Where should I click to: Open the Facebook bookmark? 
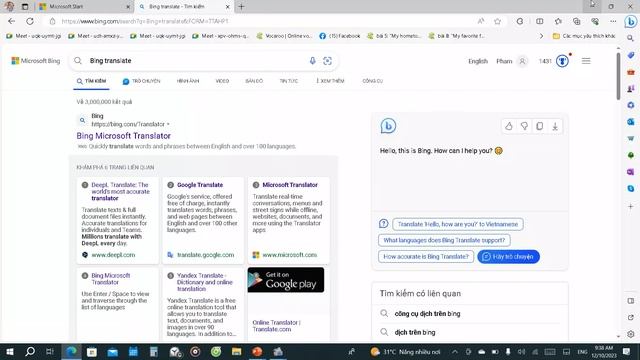[340, 36]
